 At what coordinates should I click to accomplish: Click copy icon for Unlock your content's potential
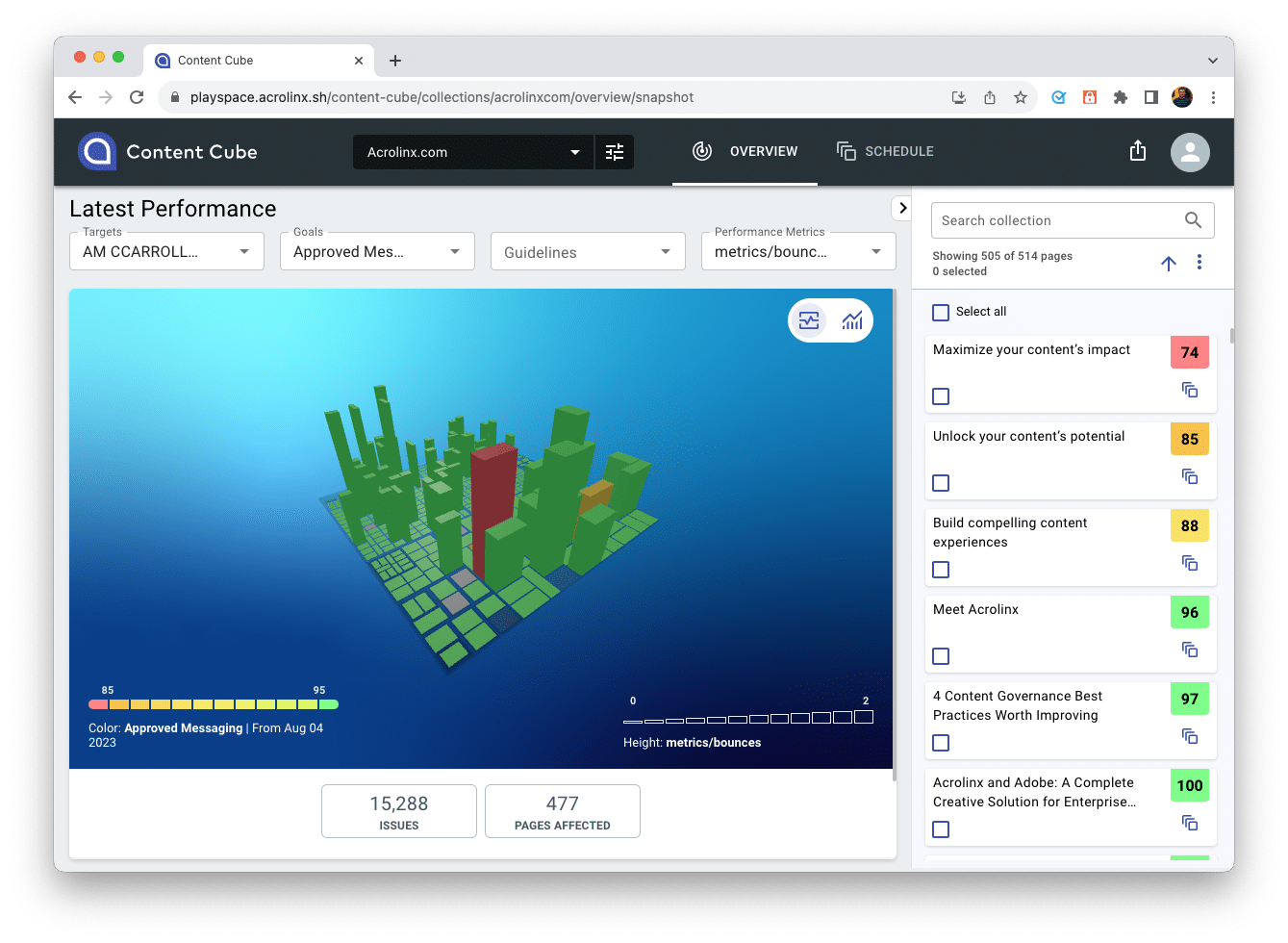(1190, 476)
